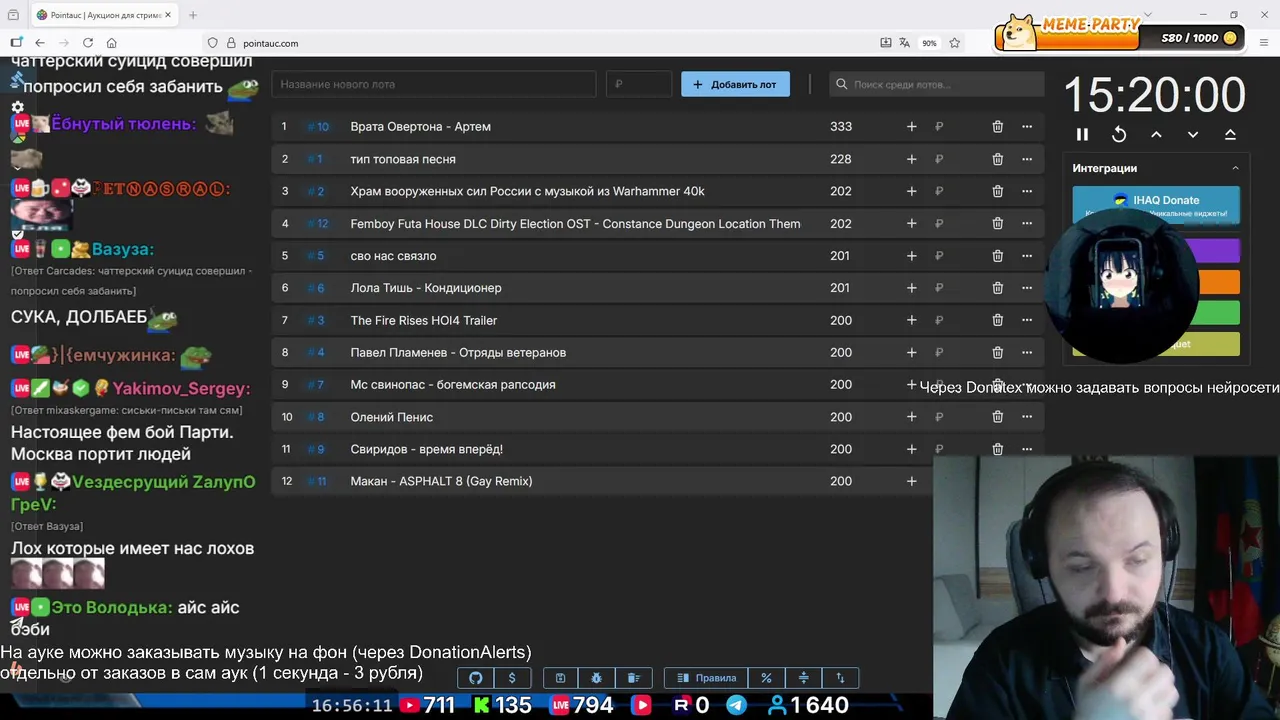Click the 333 amount of Врата Овертона
This screenshot has width=1280, height=720.
[x=841, y=127]
